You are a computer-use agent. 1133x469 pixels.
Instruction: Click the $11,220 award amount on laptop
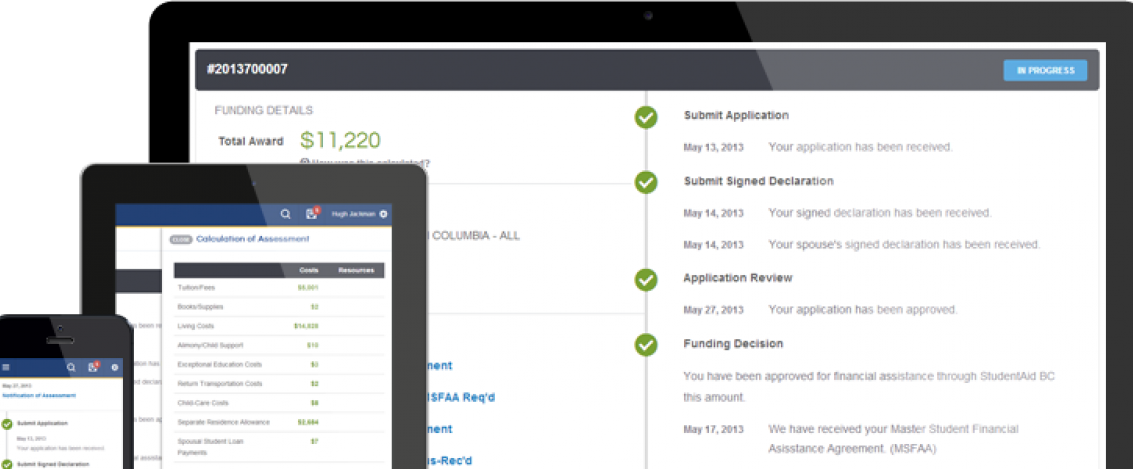[340, 140]
